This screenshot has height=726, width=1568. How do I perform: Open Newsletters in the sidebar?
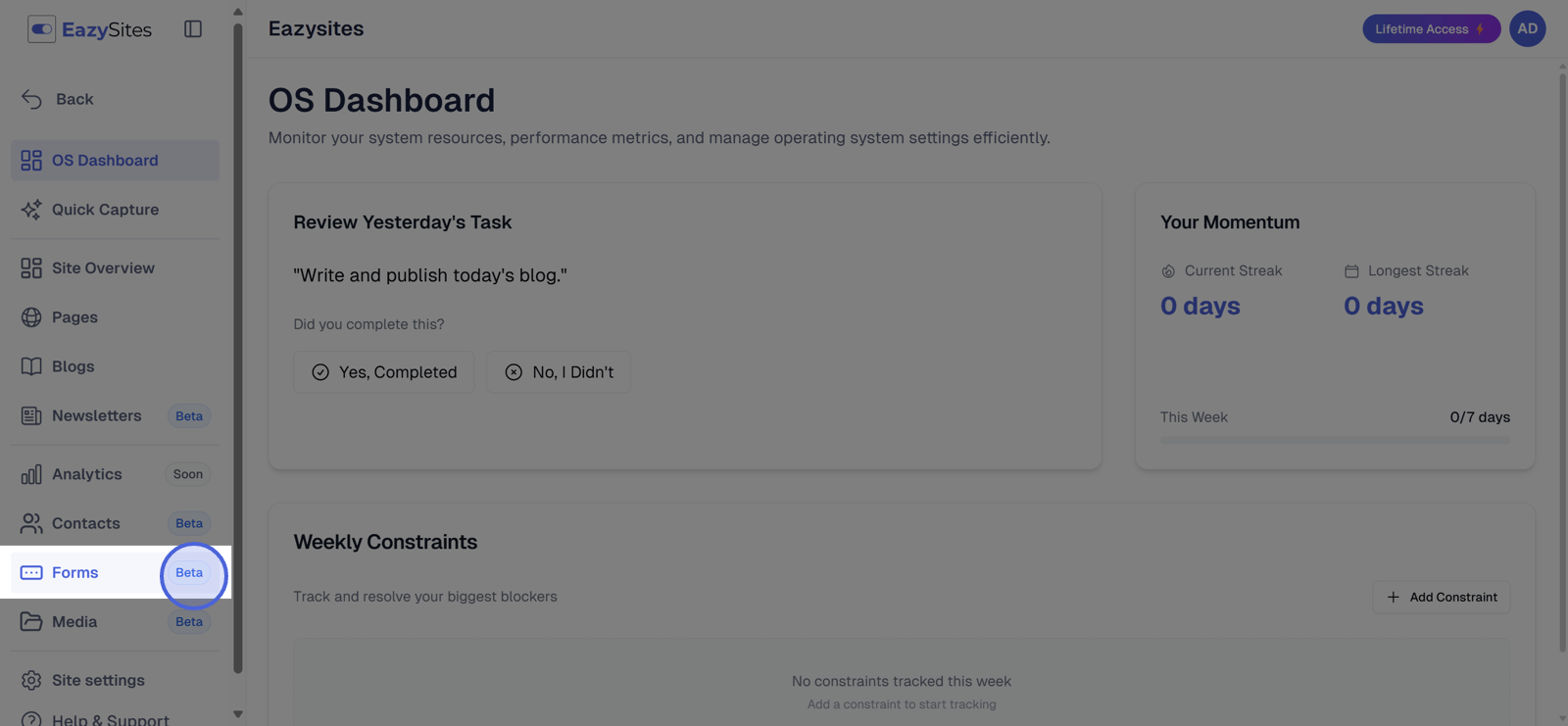(x=116, y=415)
